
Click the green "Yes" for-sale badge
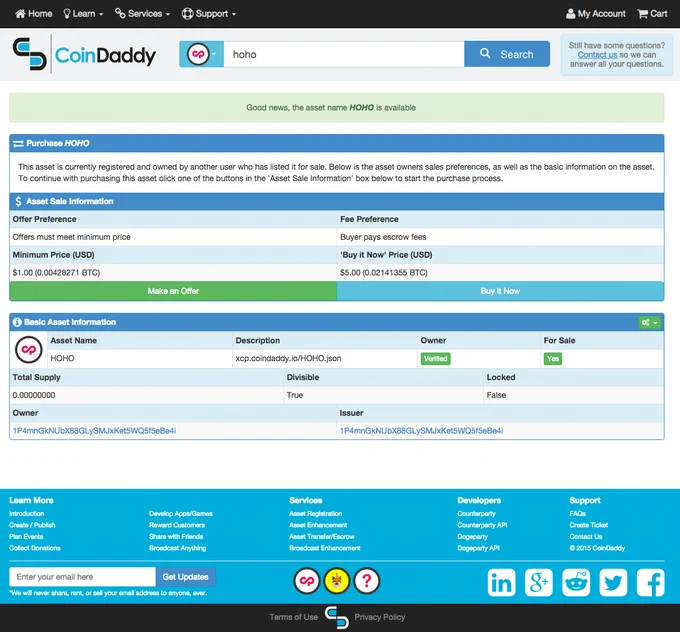(x=553, y=359)
